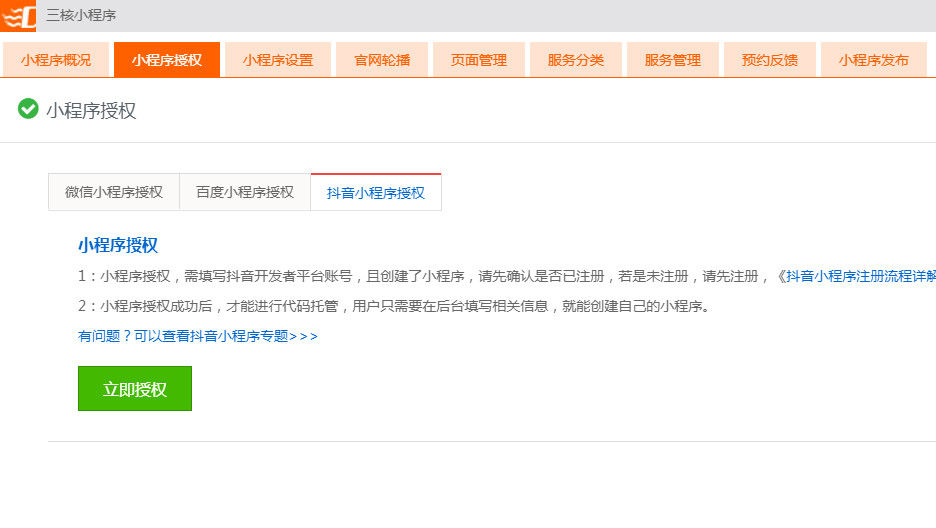The width and height of the screenshot is (936, 528).
Task: Click the 三核小程序 title text
Action: 81,15
